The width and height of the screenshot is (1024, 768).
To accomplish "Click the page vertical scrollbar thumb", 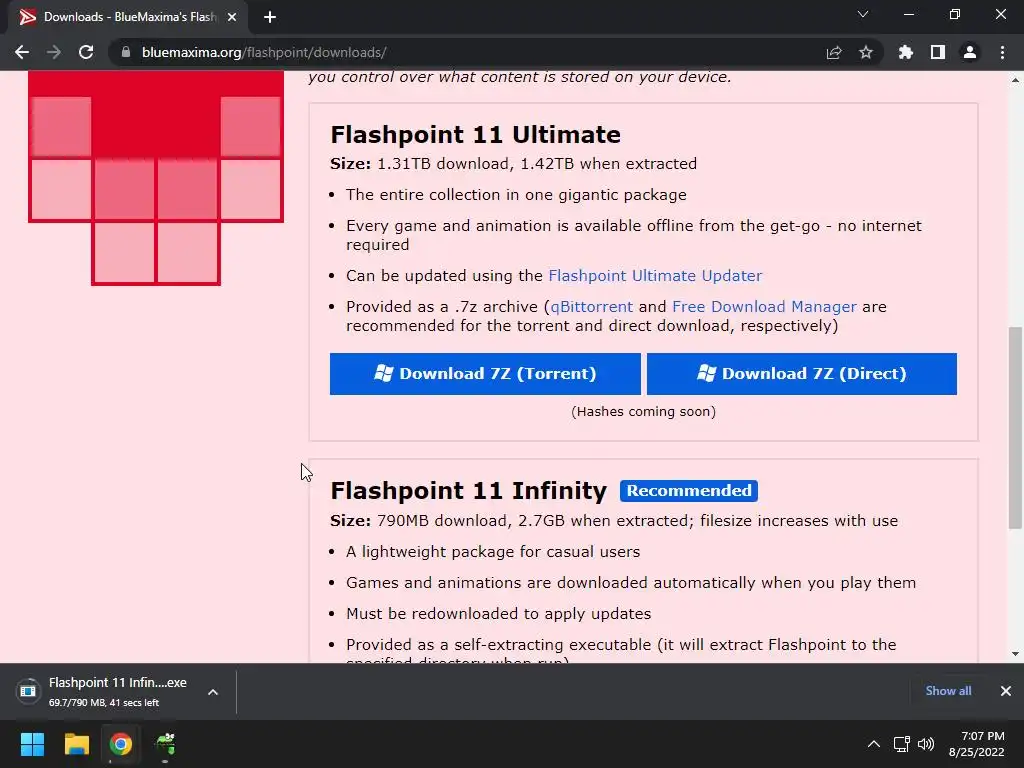I will coord(1015,428).
